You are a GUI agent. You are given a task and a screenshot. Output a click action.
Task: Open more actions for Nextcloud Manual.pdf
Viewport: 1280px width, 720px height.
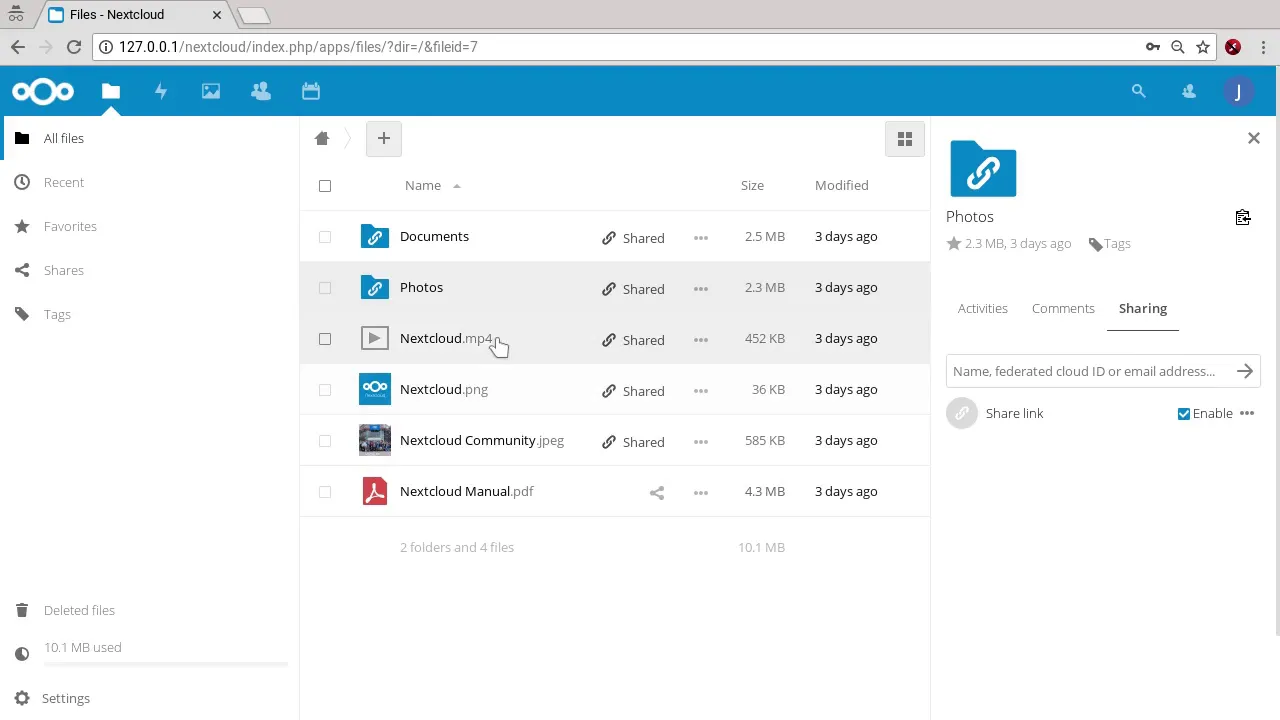[x=701, y=493]
